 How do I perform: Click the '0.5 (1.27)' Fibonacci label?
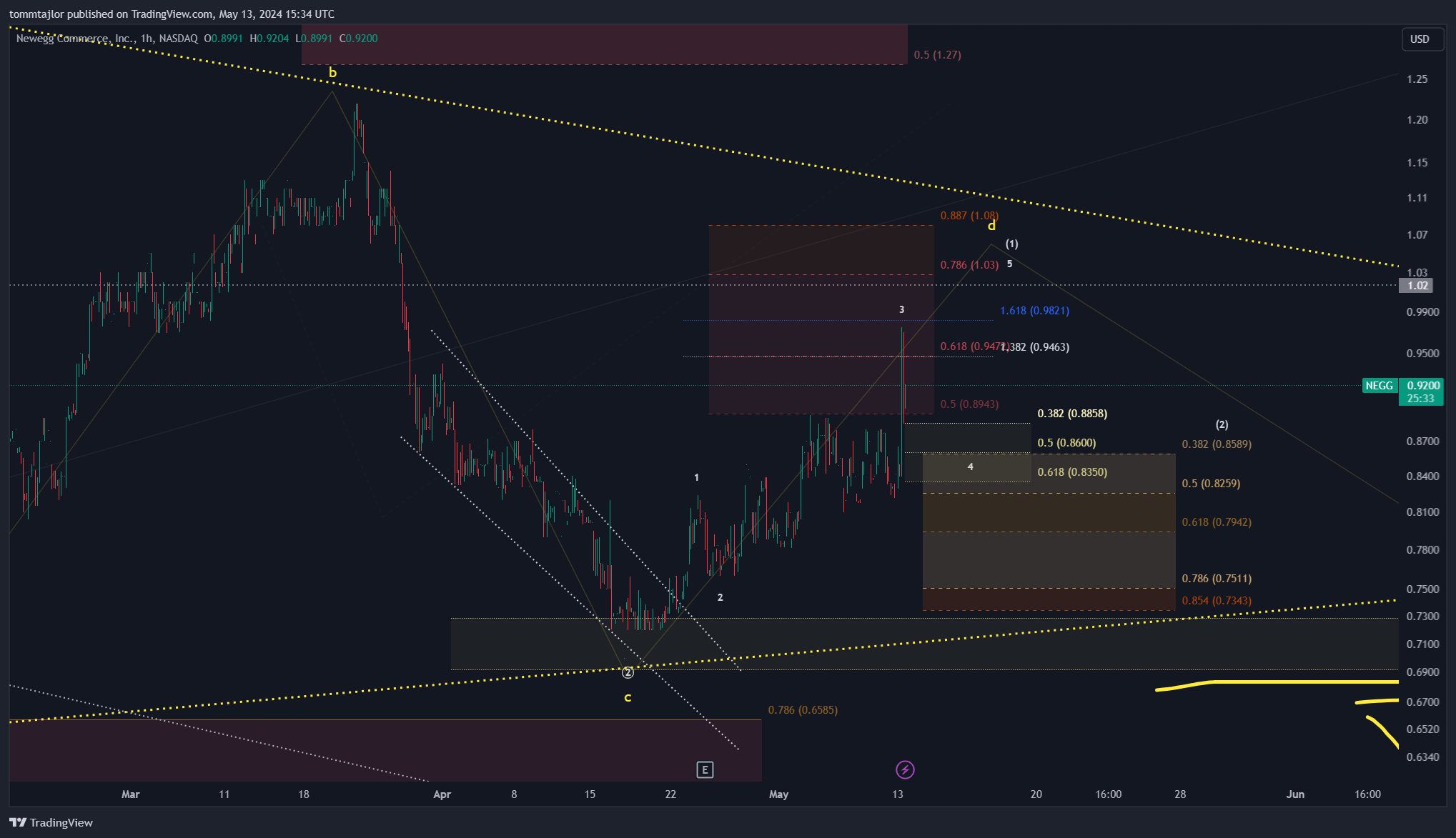(x=937, y=55)
